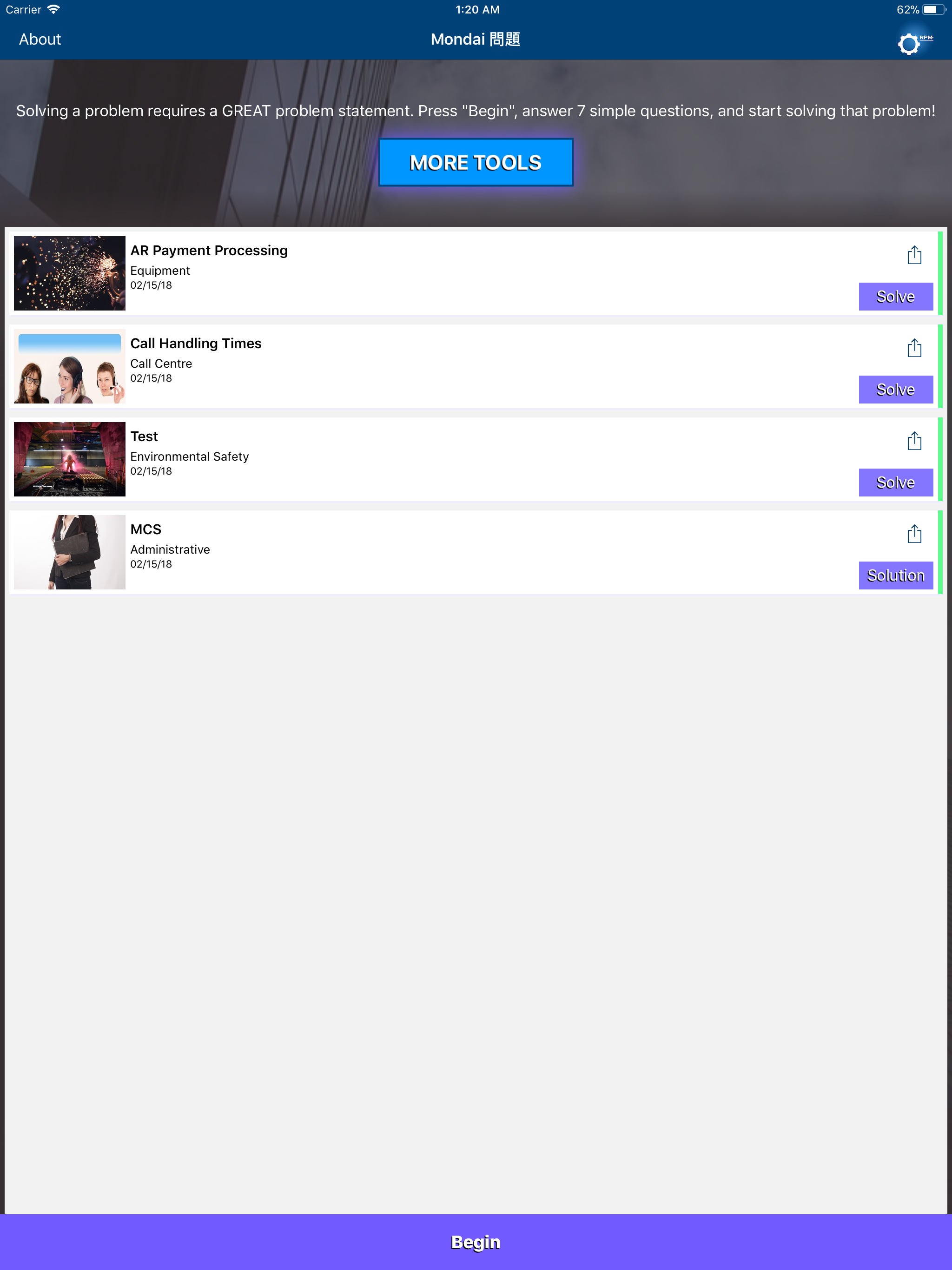Tap the battery indicator icon
Image resolution: width=952 pixels, height=1270 pixels.
[934, 10]
